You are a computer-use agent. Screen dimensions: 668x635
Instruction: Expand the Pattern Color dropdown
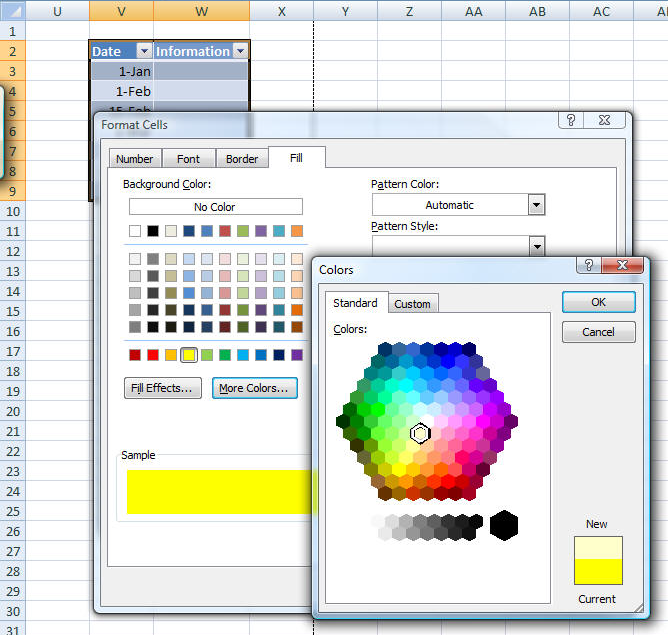click(537, 205)
